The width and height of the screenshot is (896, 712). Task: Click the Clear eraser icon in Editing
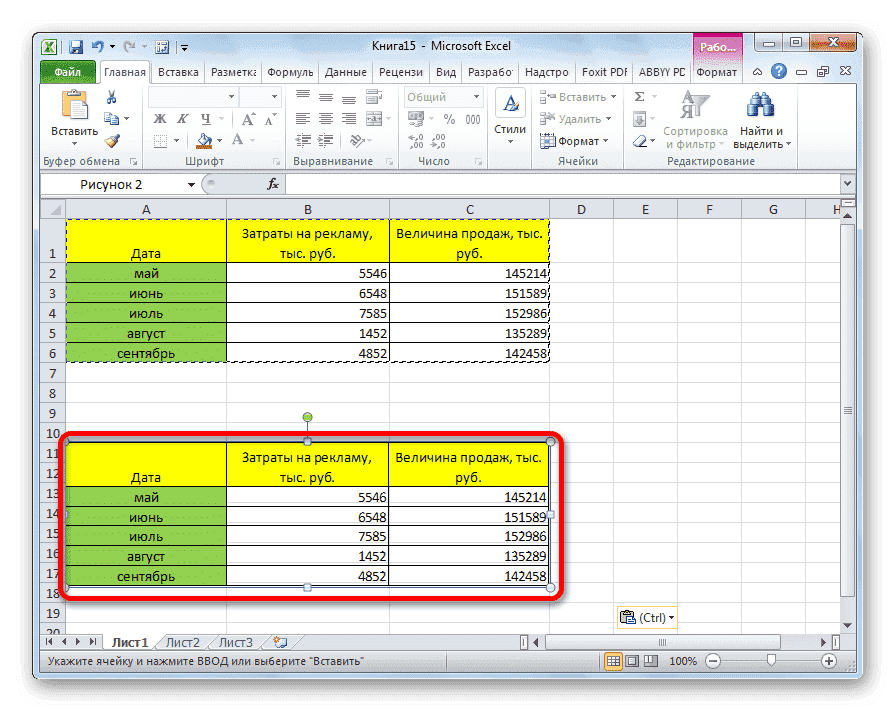(640, 140)
